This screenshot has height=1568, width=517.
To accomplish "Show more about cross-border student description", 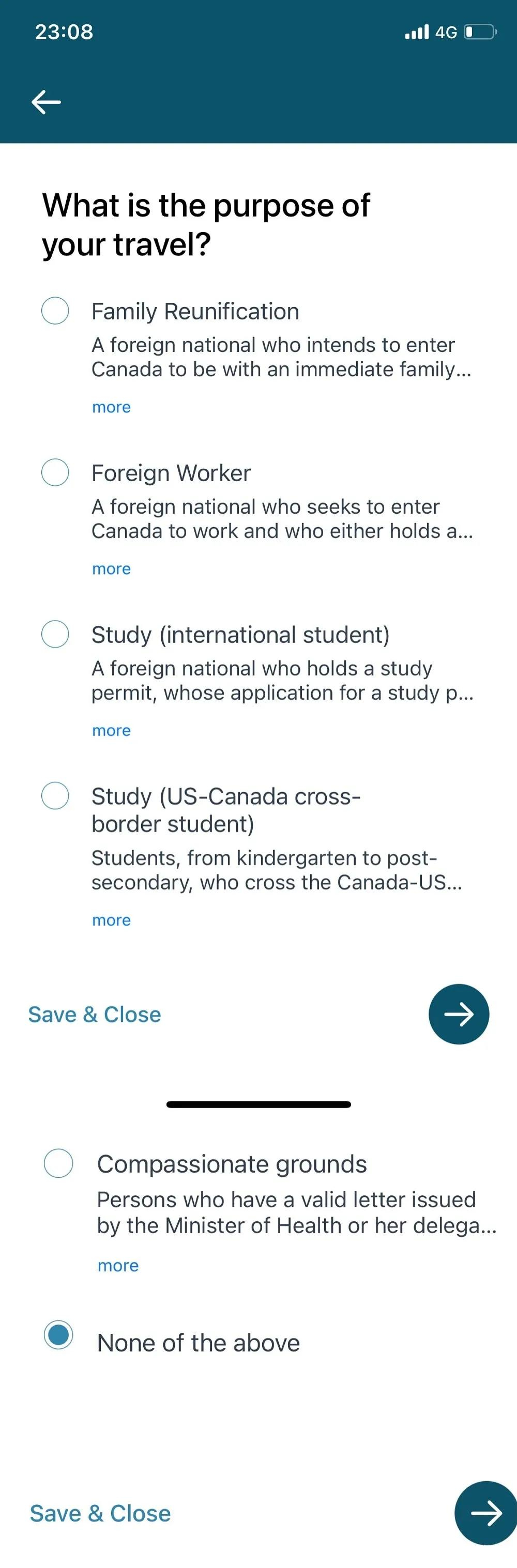I will 112,920.
